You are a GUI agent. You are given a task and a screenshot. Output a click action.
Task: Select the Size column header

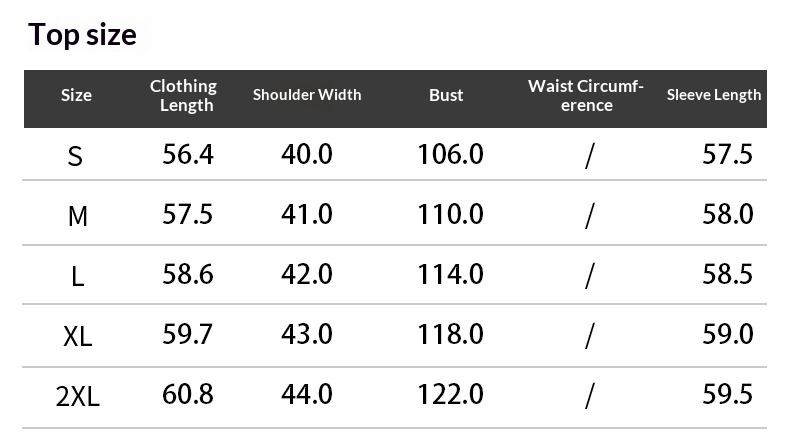point(77,95)
